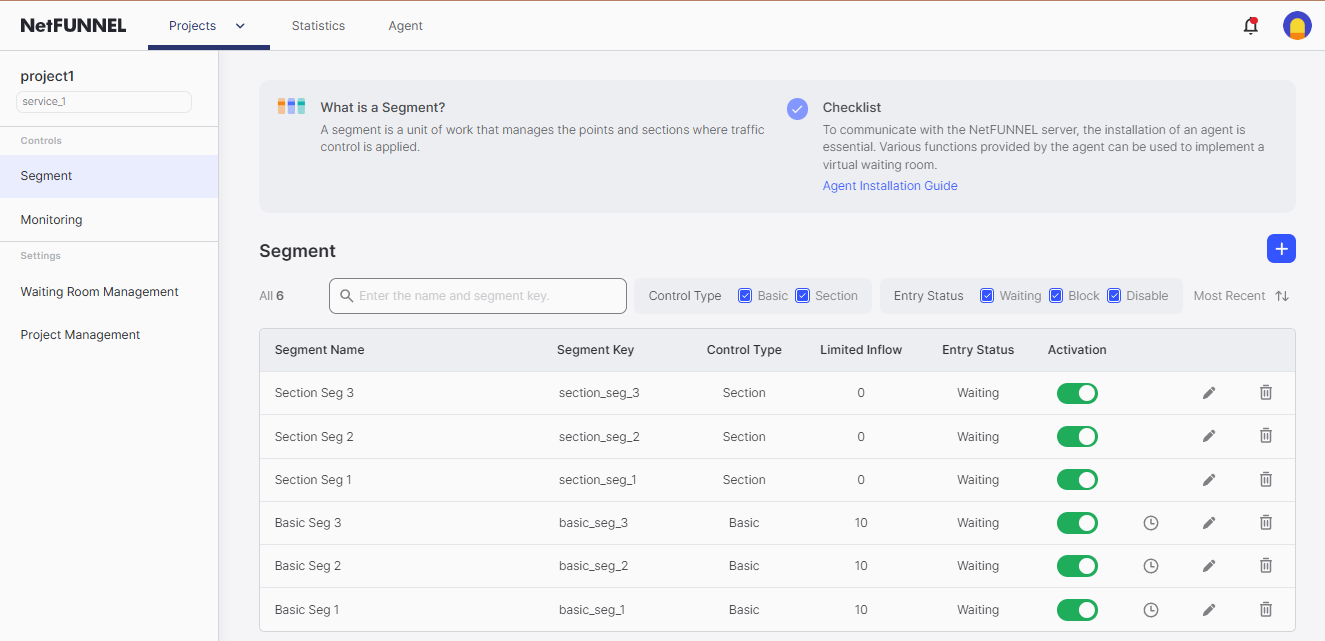The image size is (1325, 641).
Task: Click the Most Recent sort option
Action: coord(1229,295)
